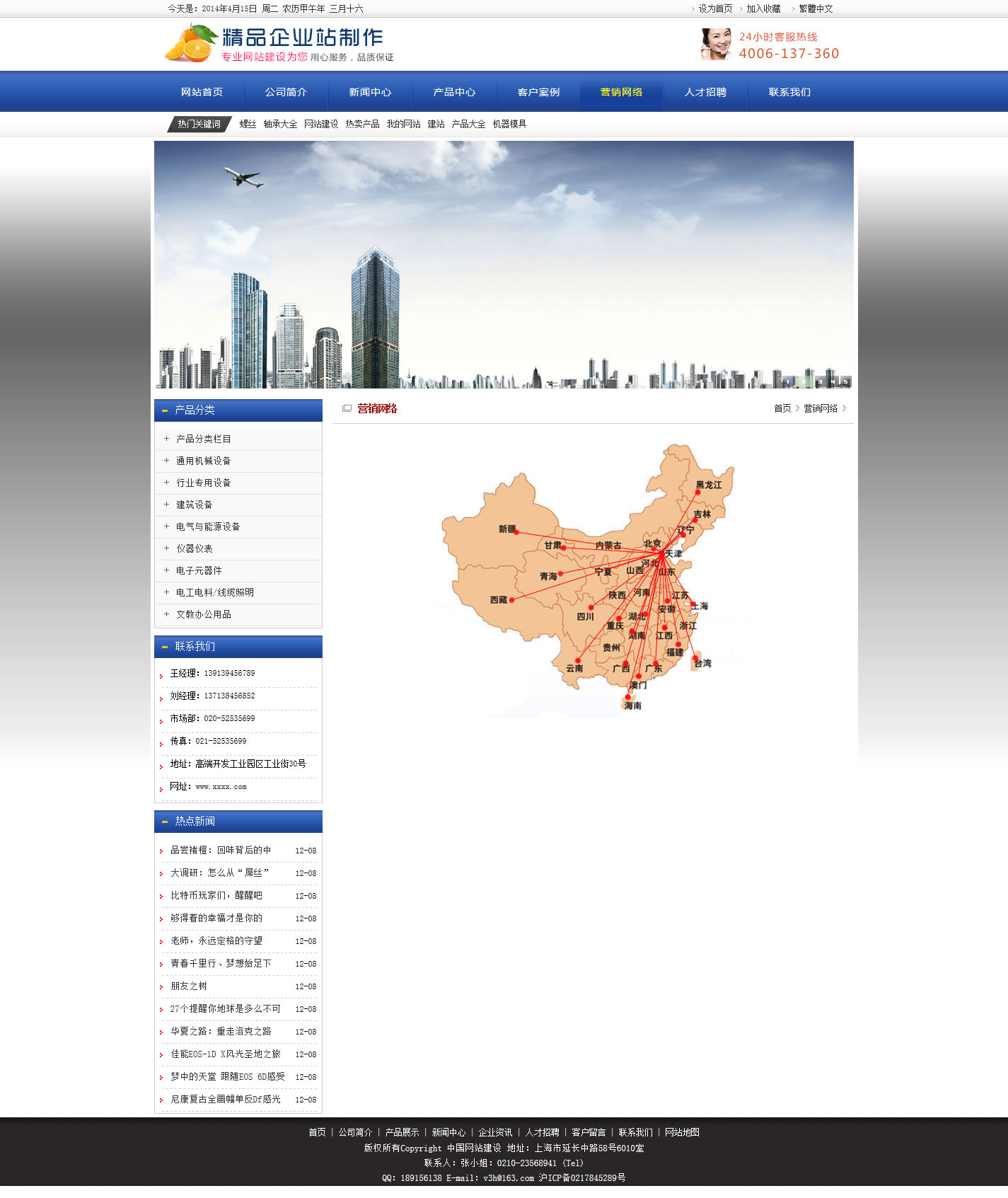1008x1198 pixels.
Task: Expand the 文教办公用品 category
Action: 203,614
